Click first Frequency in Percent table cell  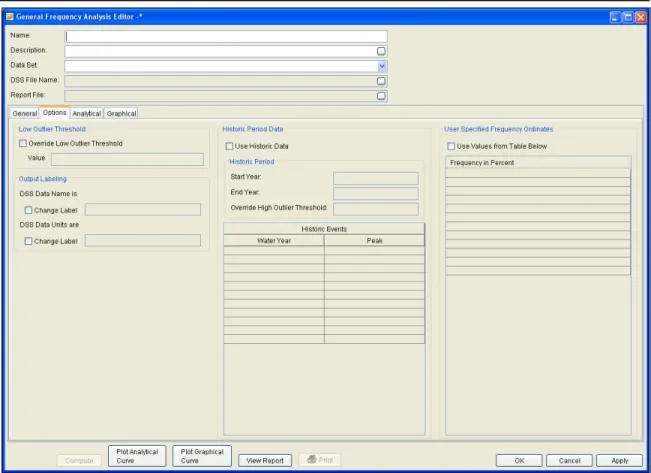click(538, 173)
